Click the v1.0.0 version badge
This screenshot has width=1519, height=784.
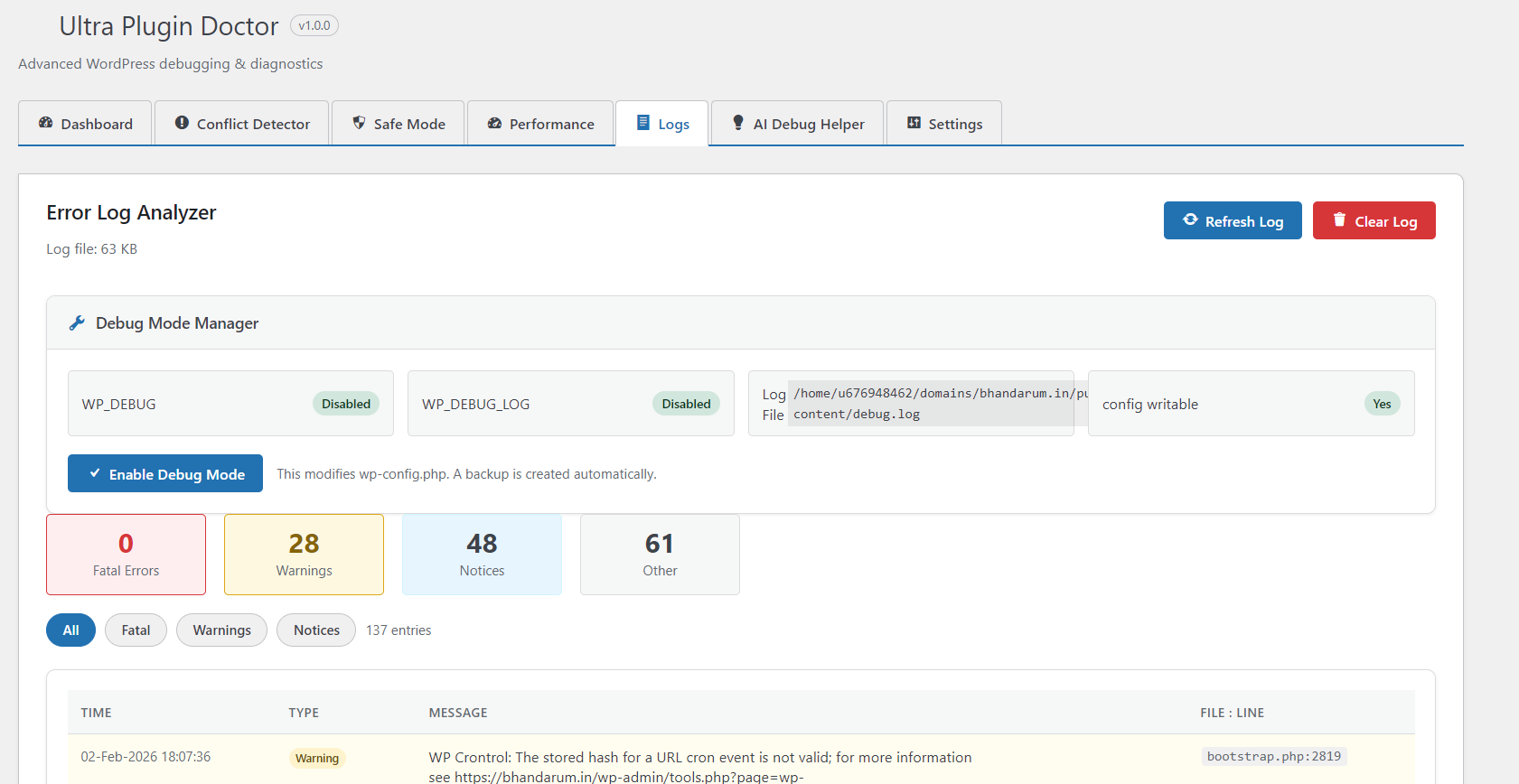point(314,25)
